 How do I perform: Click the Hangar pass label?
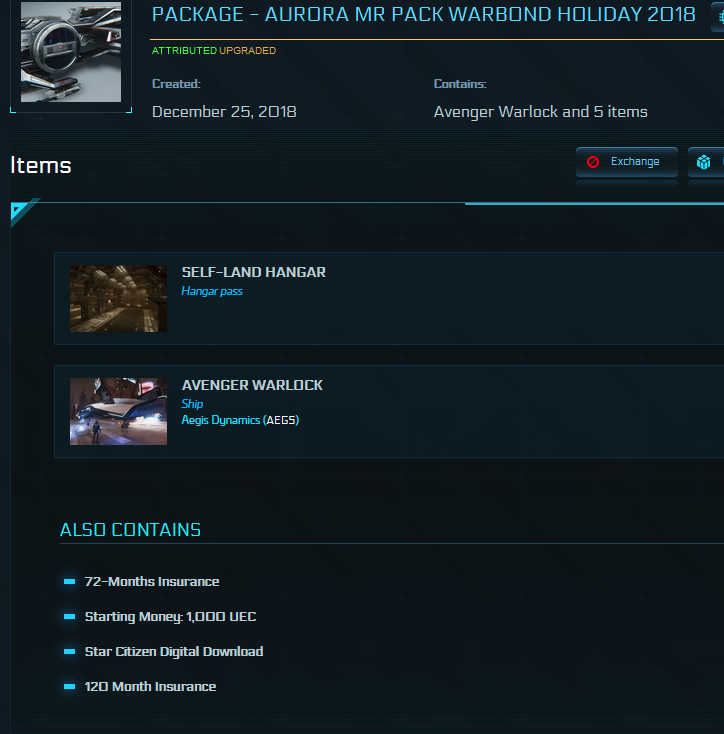click(212, 291)
